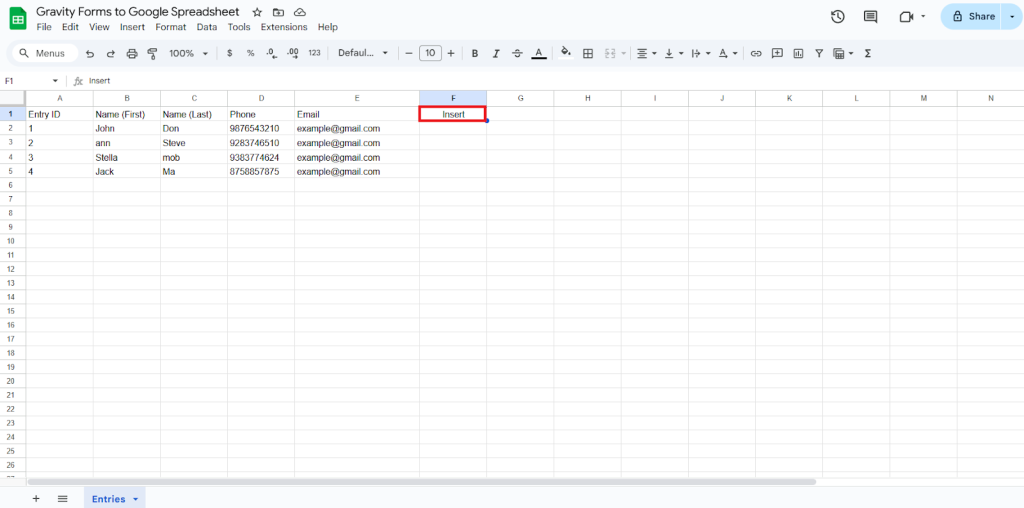
Task: Format as currency with dollar icon
Action: [229, 54]
